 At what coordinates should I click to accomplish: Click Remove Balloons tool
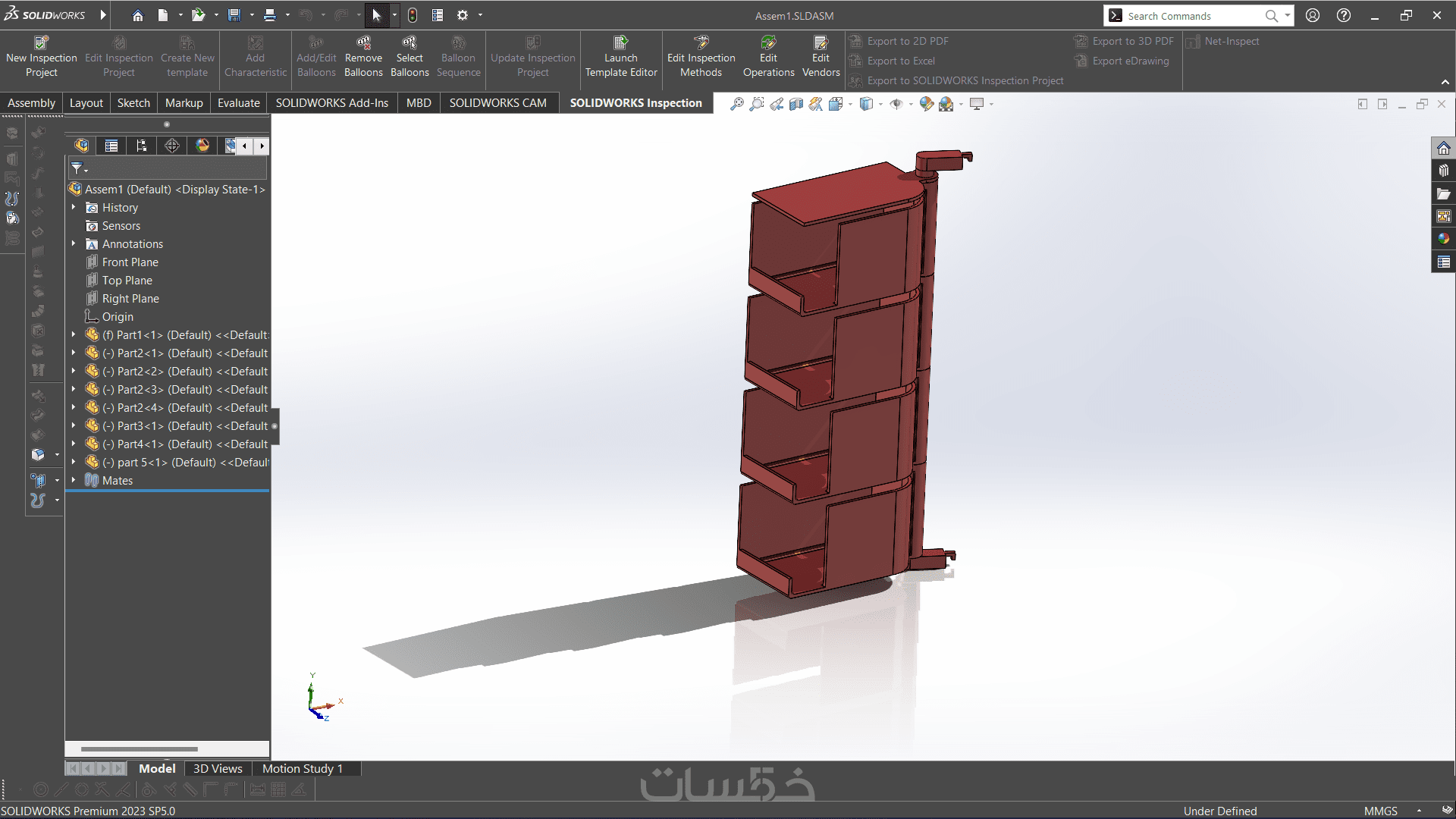tap(363, 43)
